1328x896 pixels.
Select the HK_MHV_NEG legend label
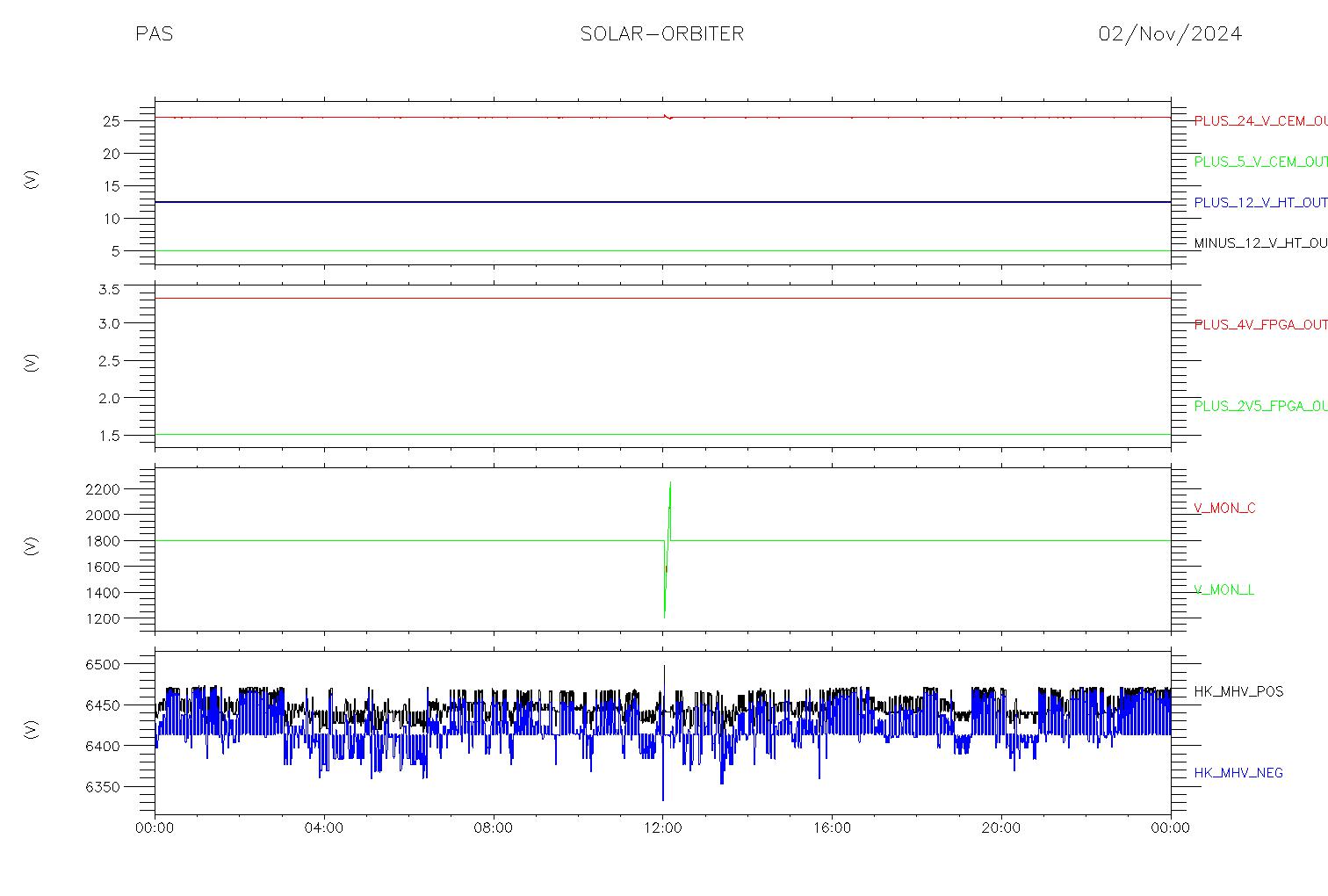(x=1238, y=773)
